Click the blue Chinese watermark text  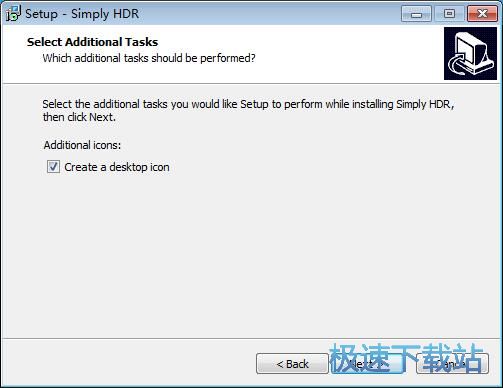click(406, 358)
